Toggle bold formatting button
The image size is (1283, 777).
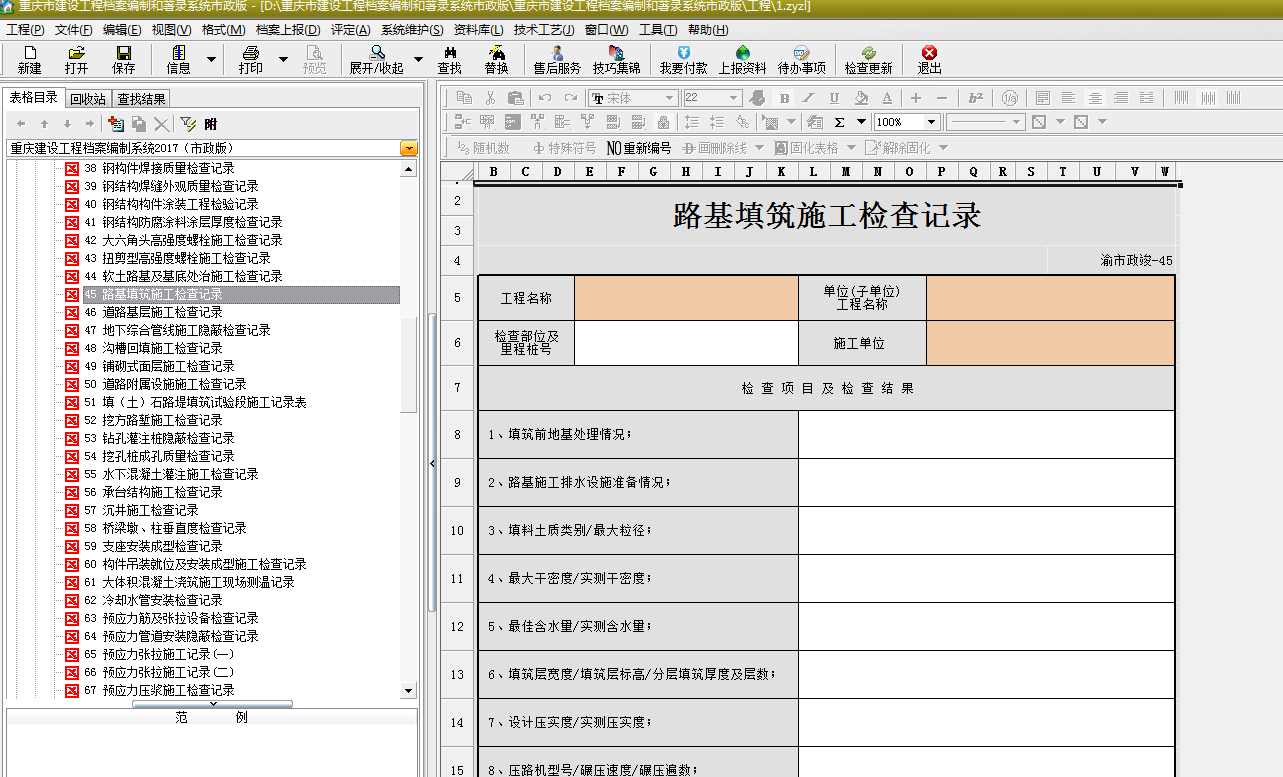784,98
